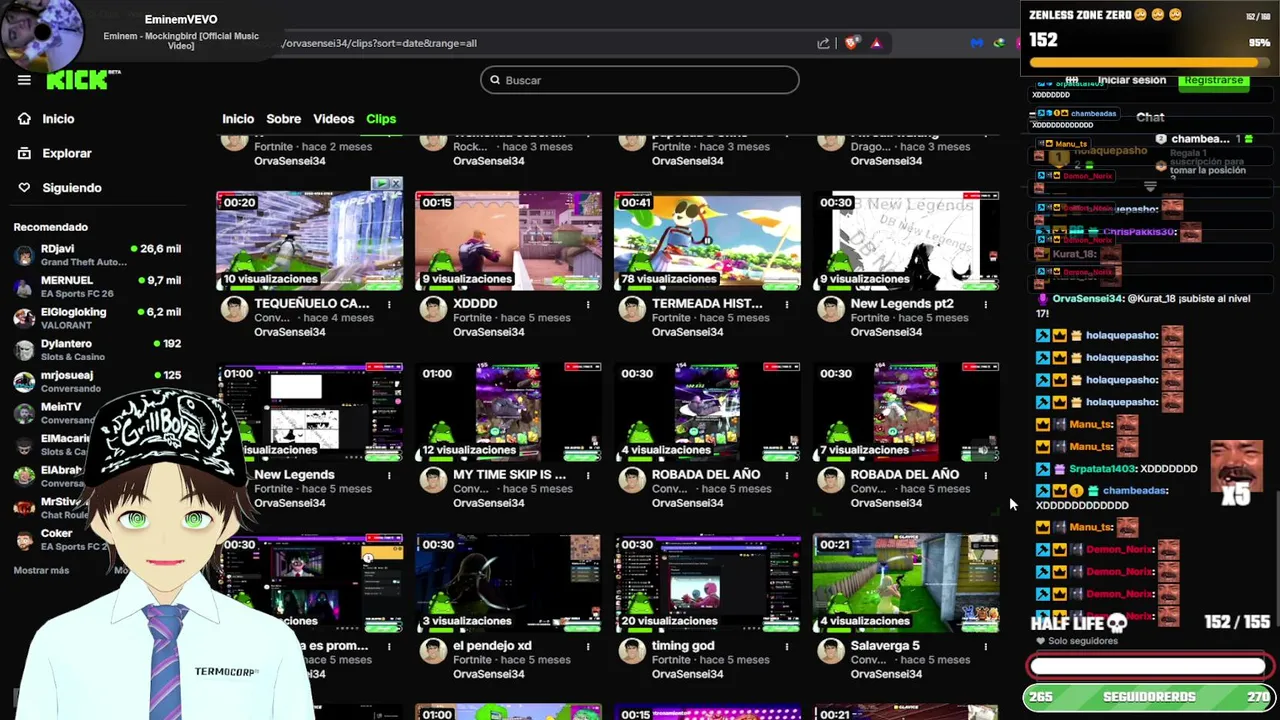This screenshot has height=720, width=1280.
Task: Click ElGlogloking's avatar in Recomendado
Action: click(24, 318)
